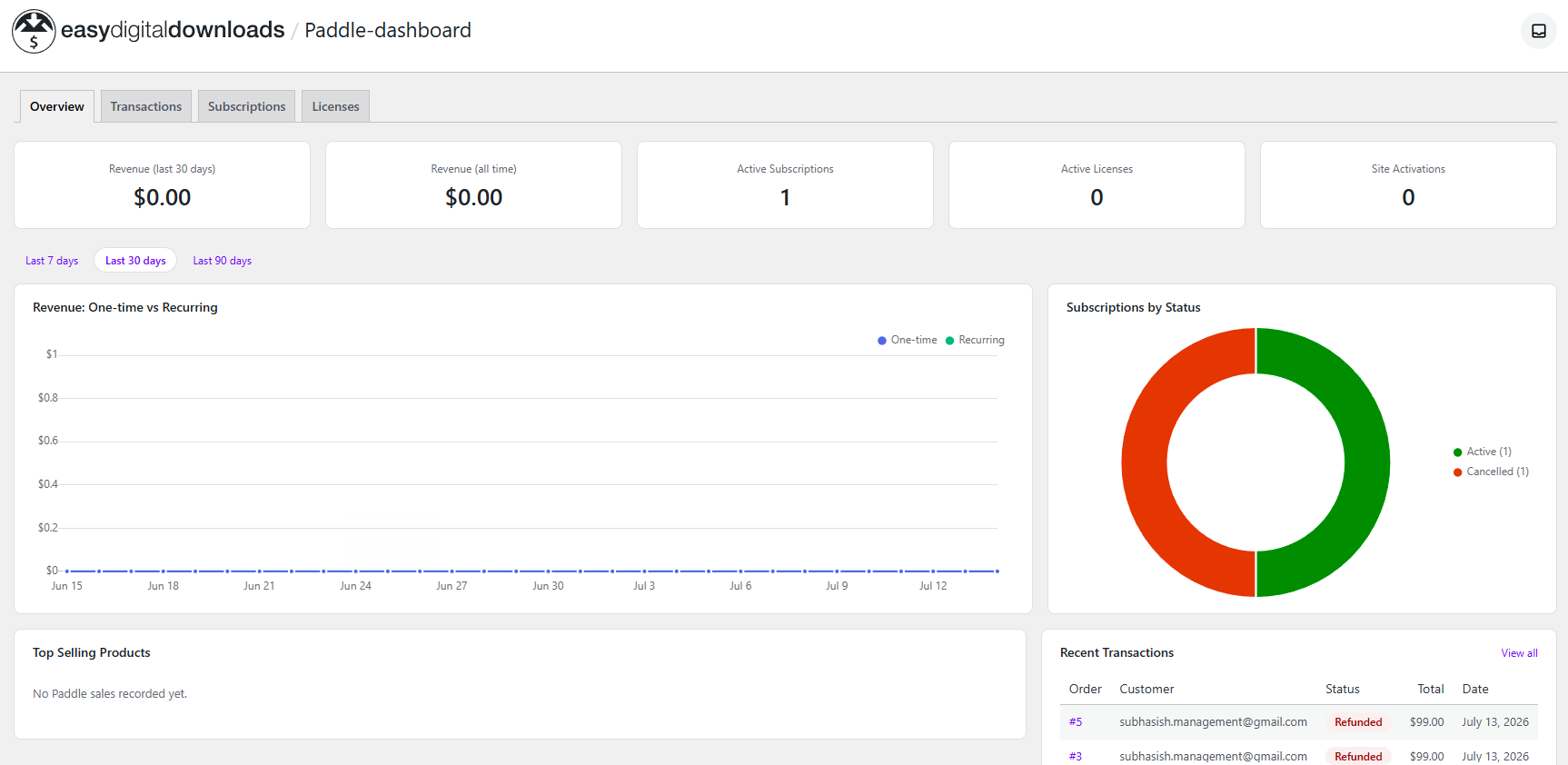Click the Top Selling Products heading

92,652
